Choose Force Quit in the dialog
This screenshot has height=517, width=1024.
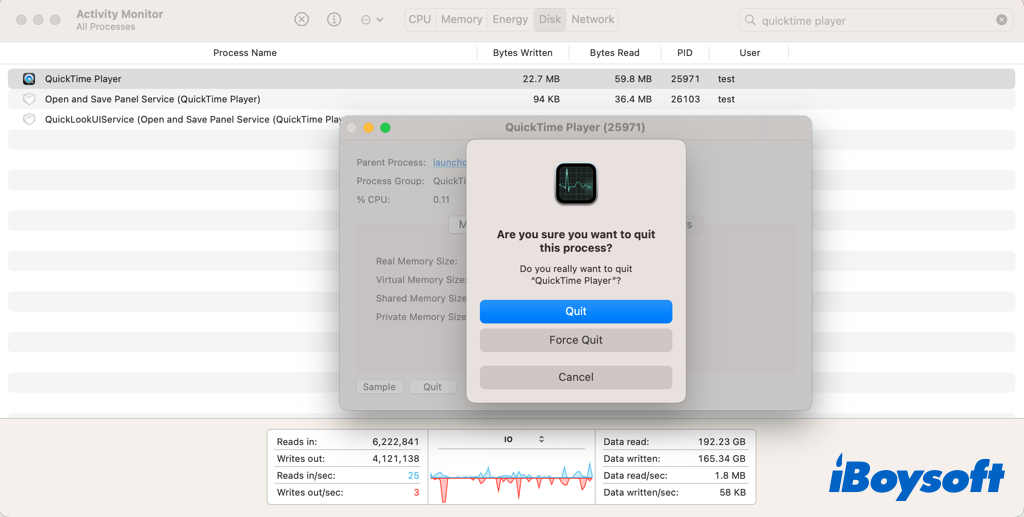tap(576, 340)
